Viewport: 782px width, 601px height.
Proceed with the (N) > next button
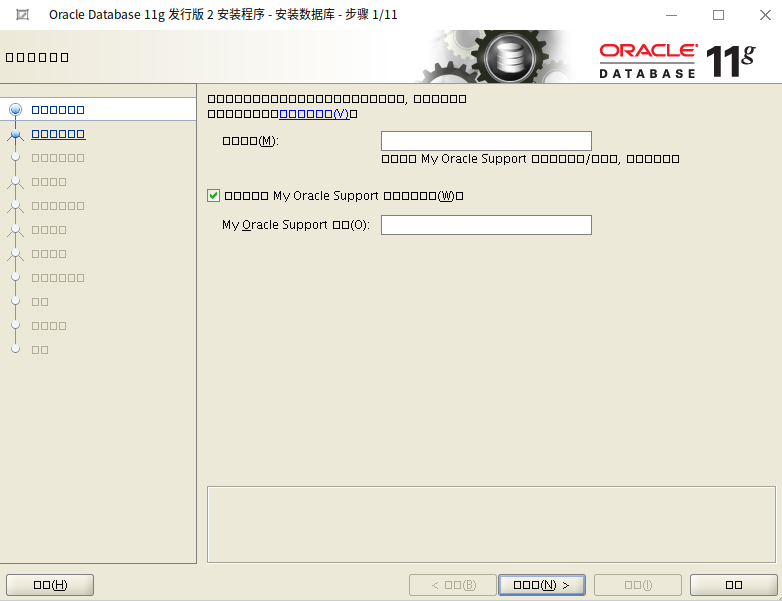pos(541,585)
